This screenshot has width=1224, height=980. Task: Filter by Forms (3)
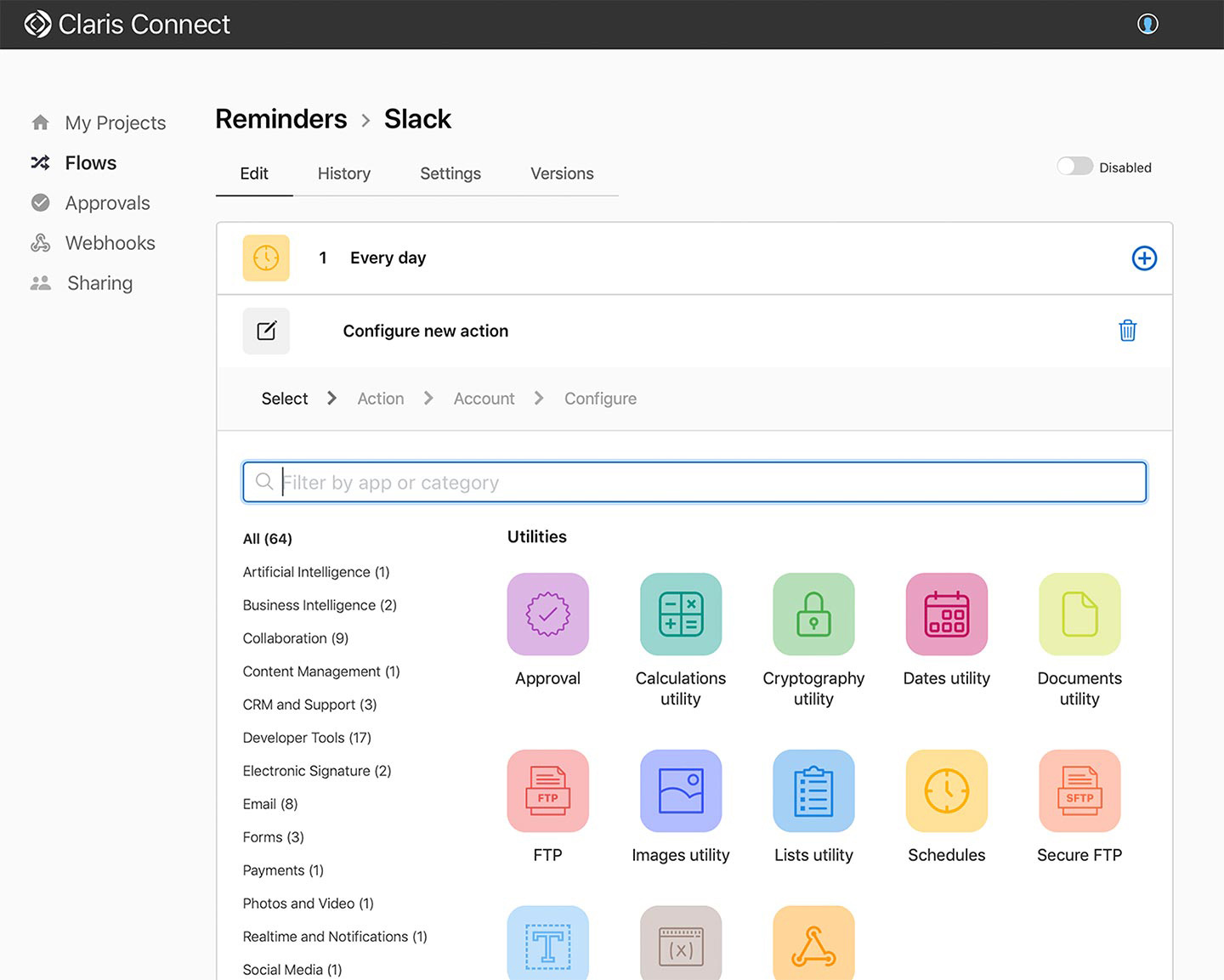coord(274,837)
